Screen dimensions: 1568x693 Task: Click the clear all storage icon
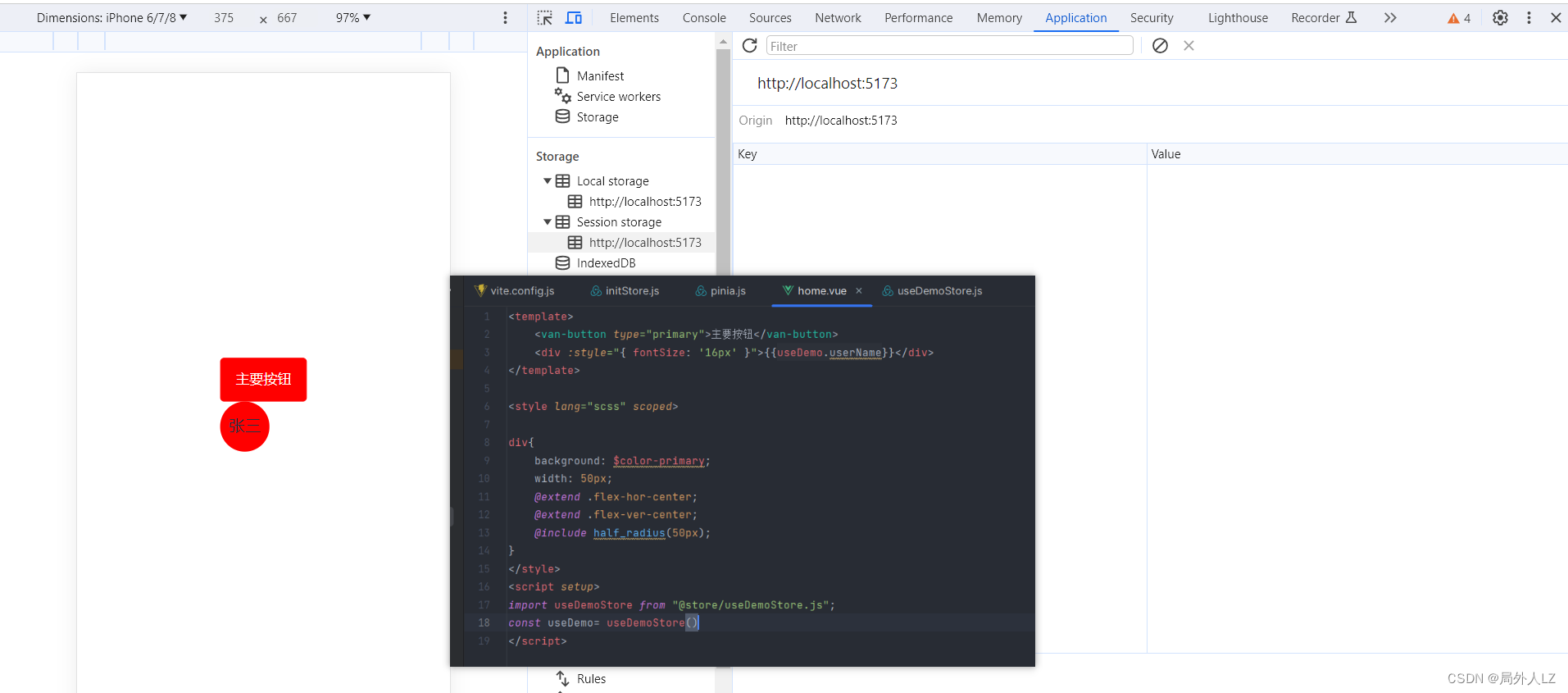click(x=1160, y=46)
